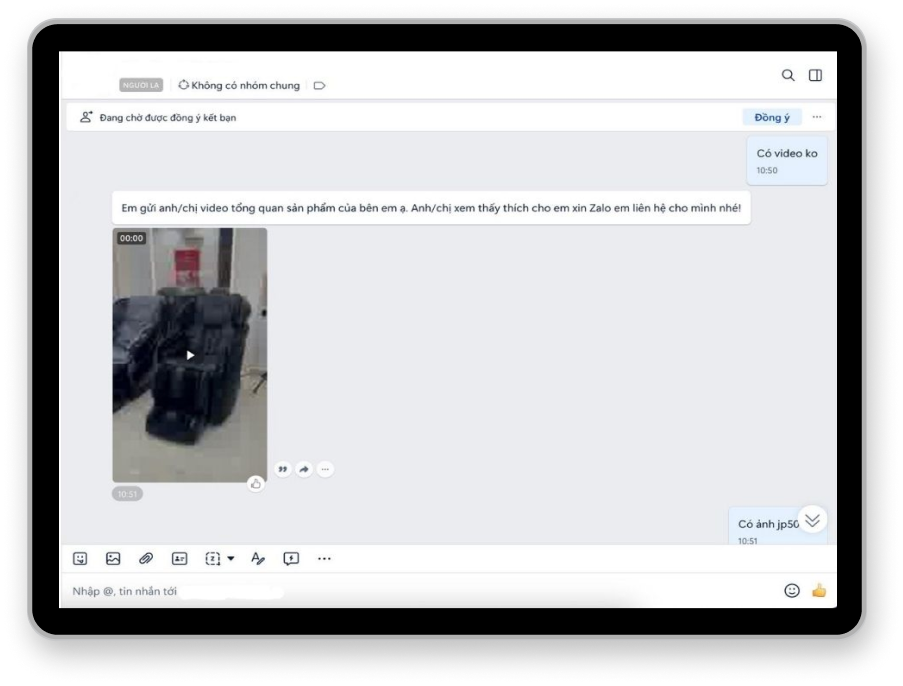This screenshot has height=686, width=903.
Task: Click the label tag icon in header
Action: 320,86
